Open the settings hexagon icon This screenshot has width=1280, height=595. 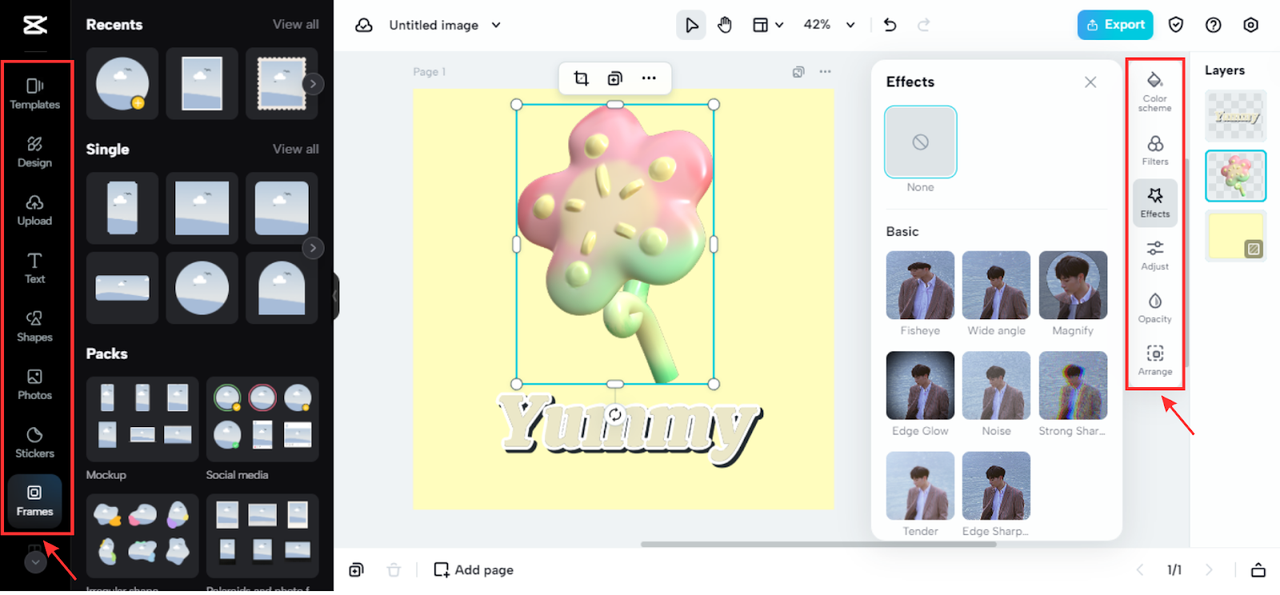[x=1250, y=25]
